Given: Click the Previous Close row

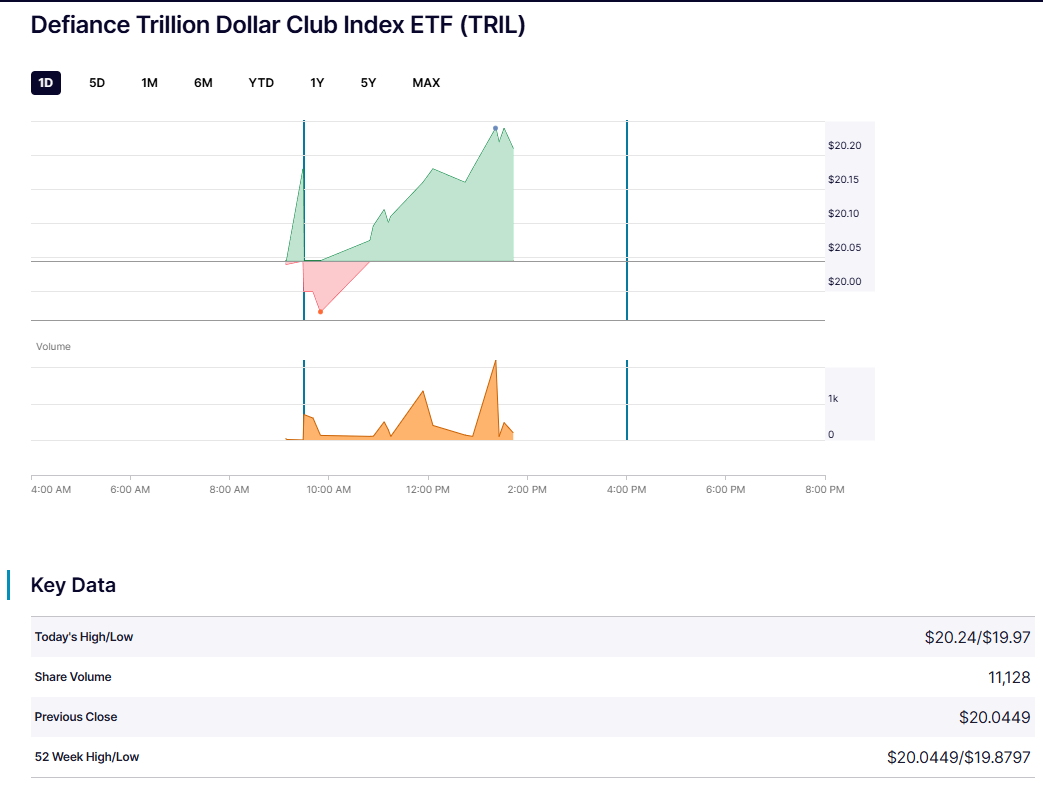Looking at the screenshot, I should (x=531, y=717).
